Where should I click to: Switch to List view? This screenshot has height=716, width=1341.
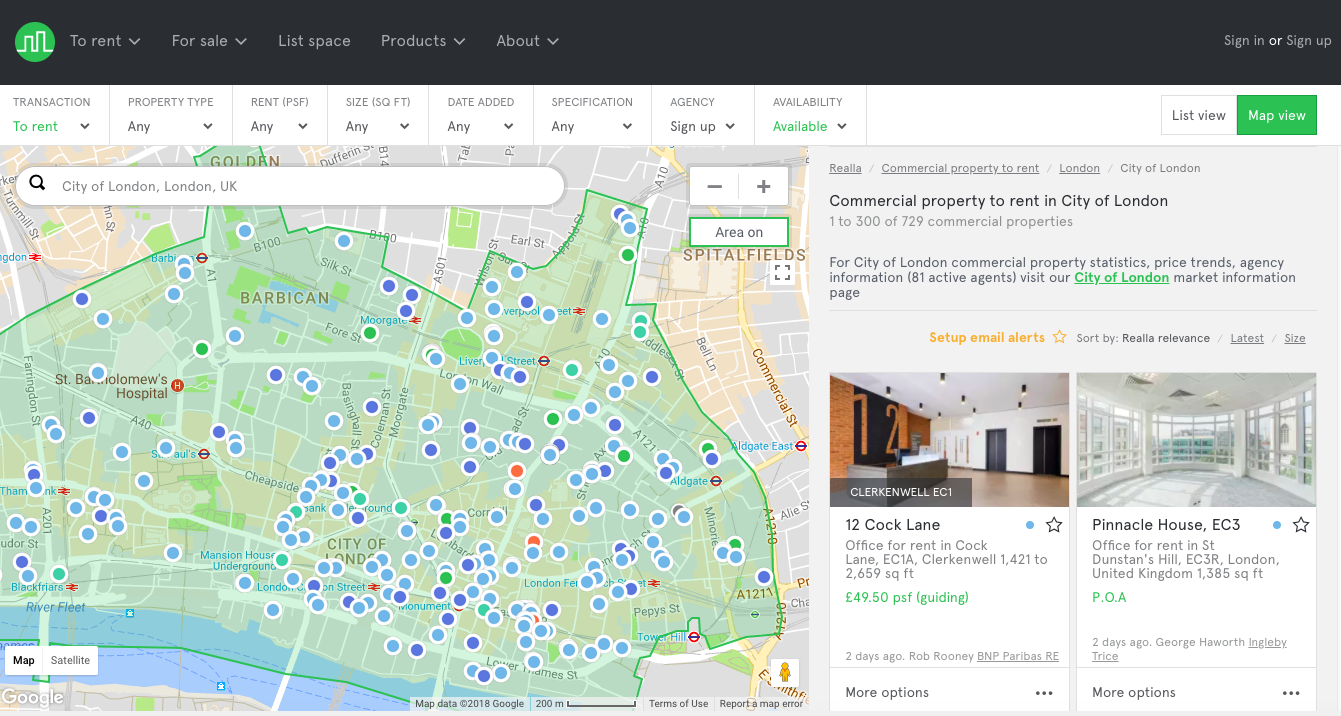click(1198, 115)
